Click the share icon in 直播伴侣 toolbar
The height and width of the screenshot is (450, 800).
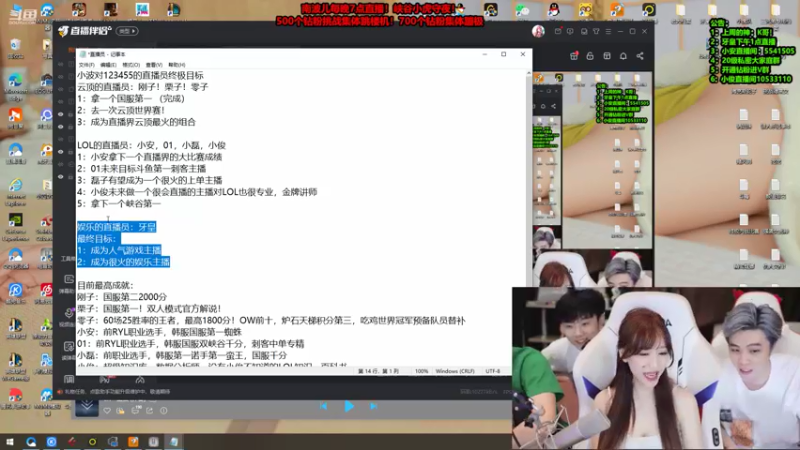click(x=640, y=56)
